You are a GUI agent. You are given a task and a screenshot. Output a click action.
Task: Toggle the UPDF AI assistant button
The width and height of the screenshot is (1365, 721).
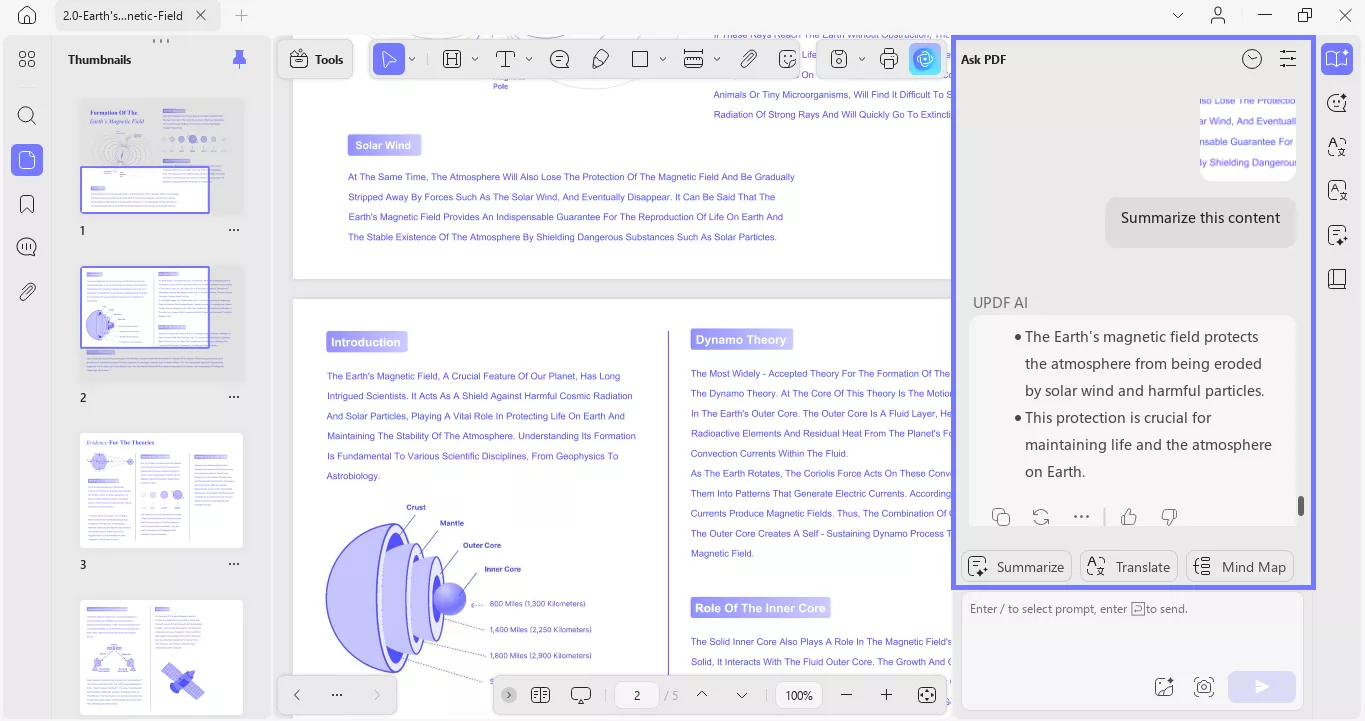pyautogui.click(x=925, y=60)
